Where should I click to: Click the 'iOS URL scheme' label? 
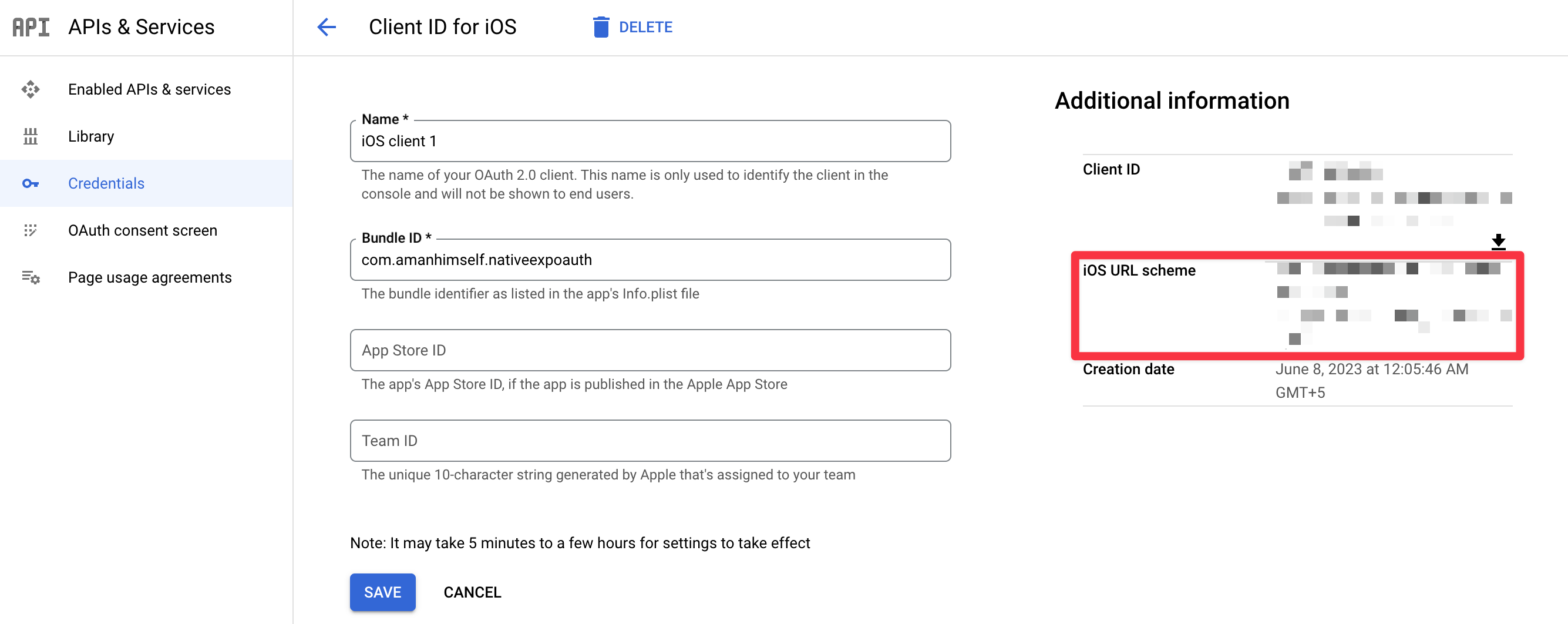1139,270
